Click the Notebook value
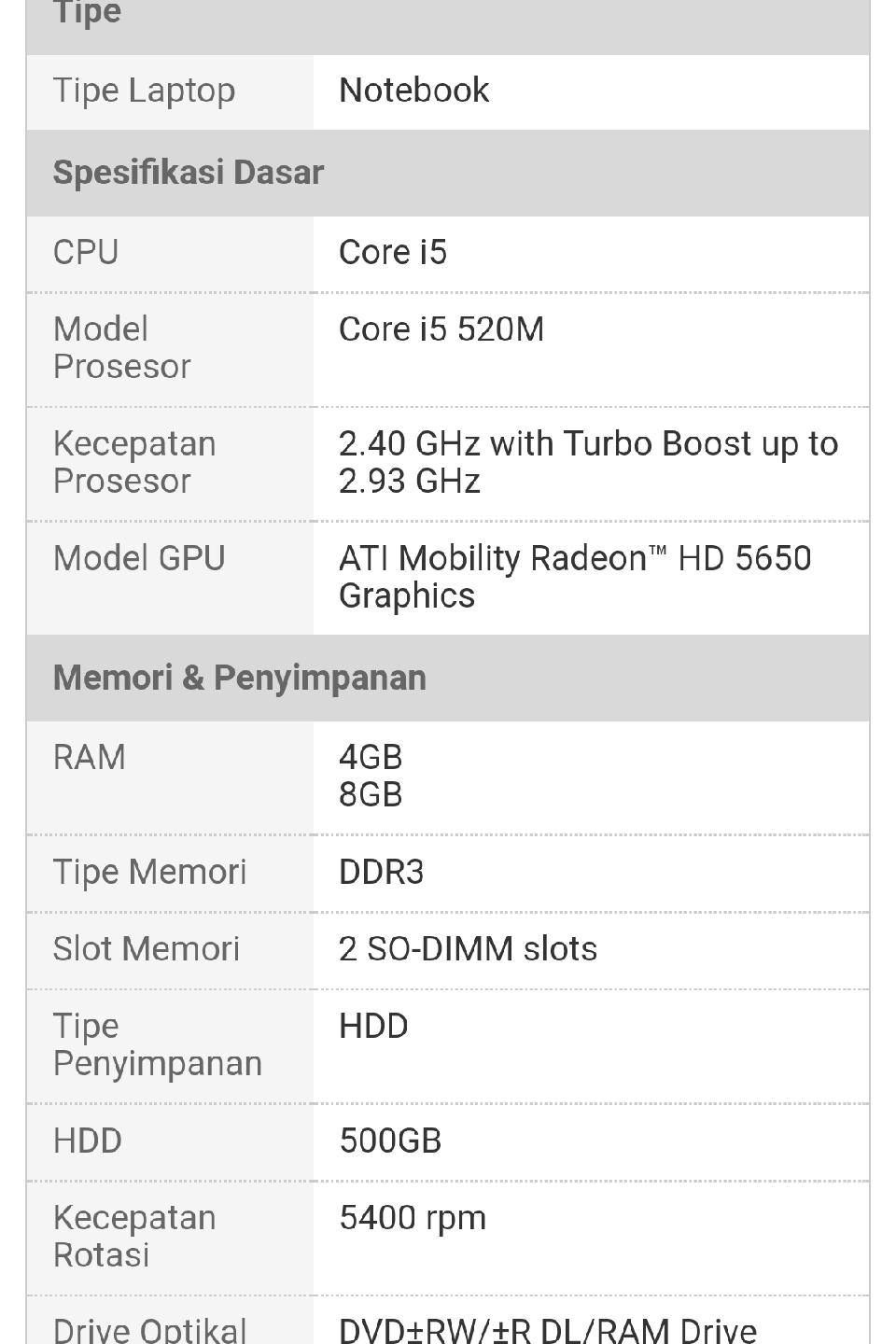This screenshot has height=1344, width=896. 413,91
